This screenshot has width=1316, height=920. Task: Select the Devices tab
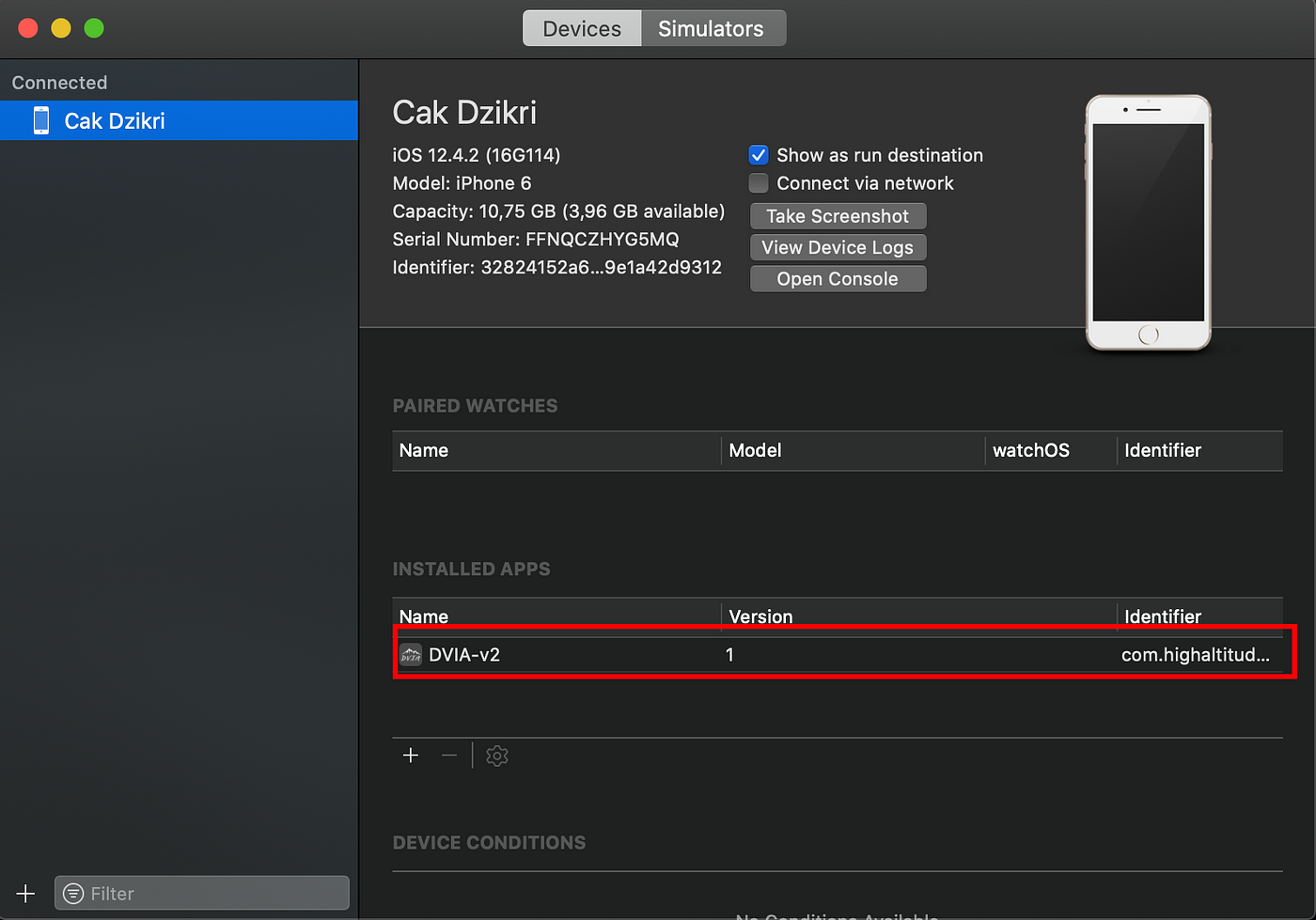pos(582,28)
